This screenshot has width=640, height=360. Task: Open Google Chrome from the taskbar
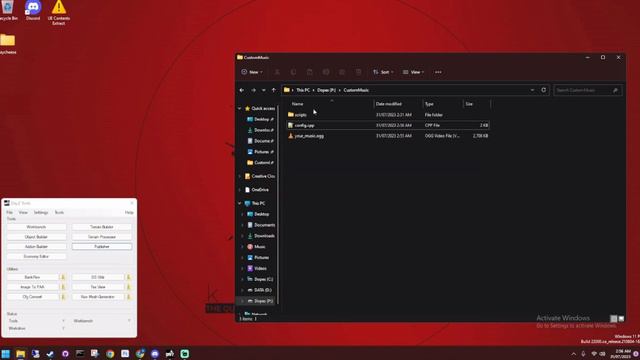click(x=110, y=353)
